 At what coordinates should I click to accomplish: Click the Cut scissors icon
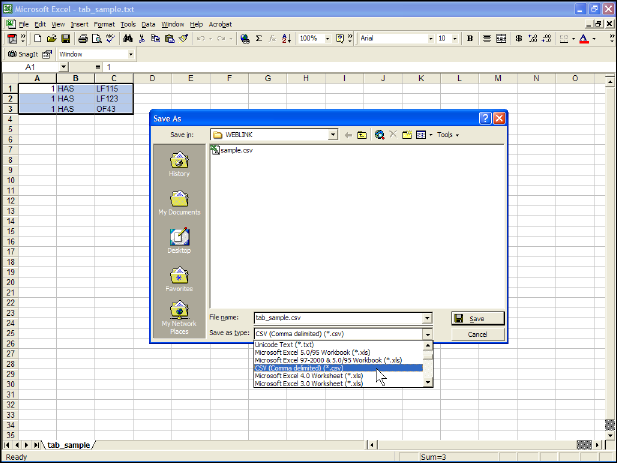click(x=142, y=39)
